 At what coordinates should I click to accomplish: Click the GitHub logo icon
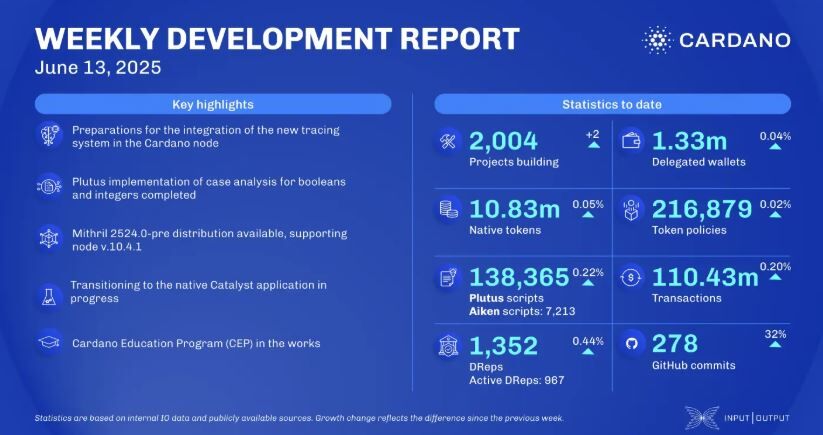pyautogui.click(x=631, y=345)
